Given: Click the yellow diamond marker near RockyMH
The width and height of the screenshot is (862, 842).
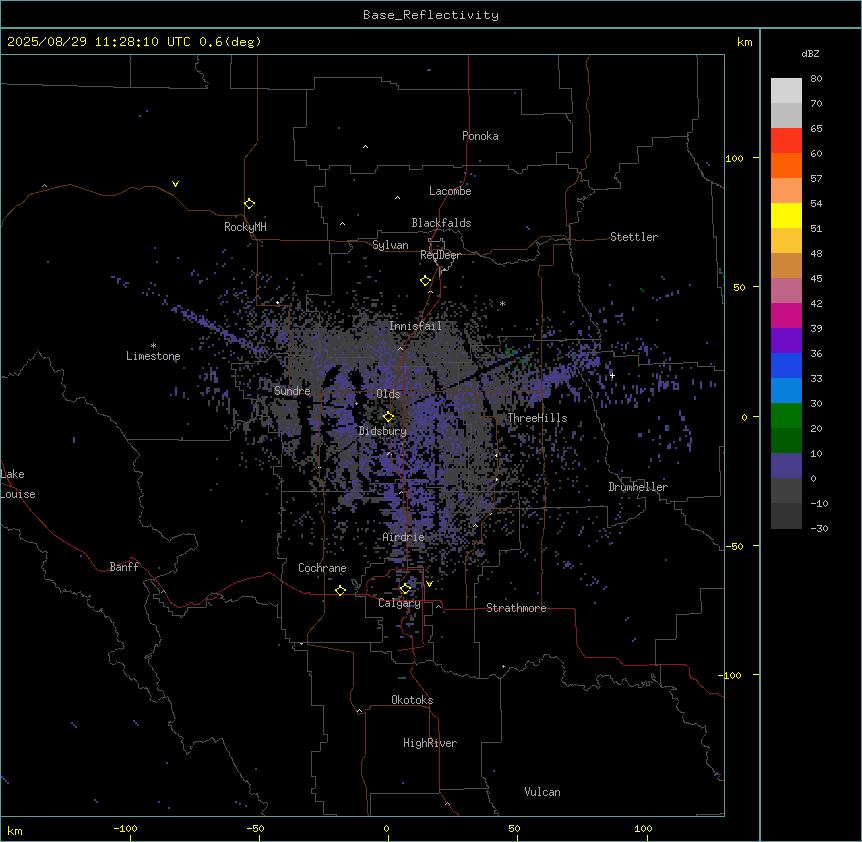Looking at the screenshot, I should pos(250,204).
